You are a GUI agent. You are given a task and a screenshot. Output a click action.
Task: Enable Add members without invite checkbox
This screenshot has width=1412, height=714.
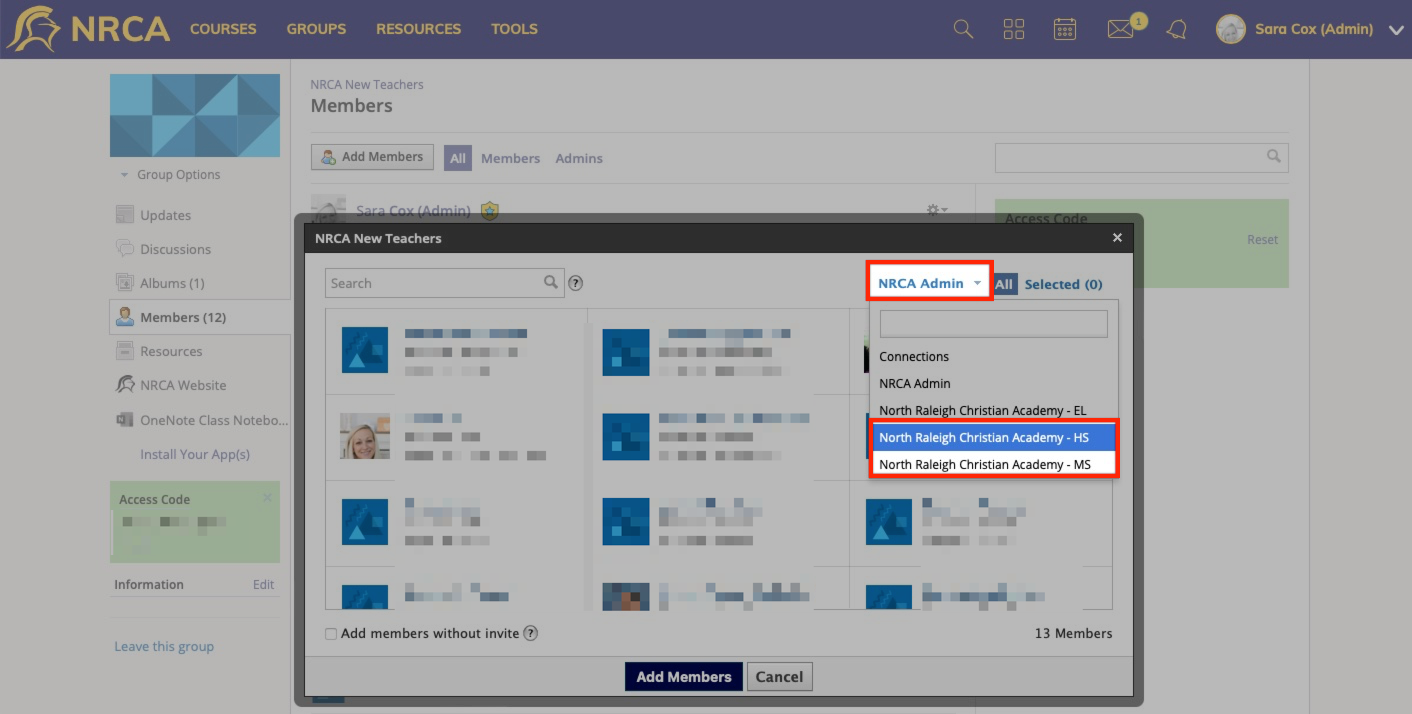click(331, 634)
